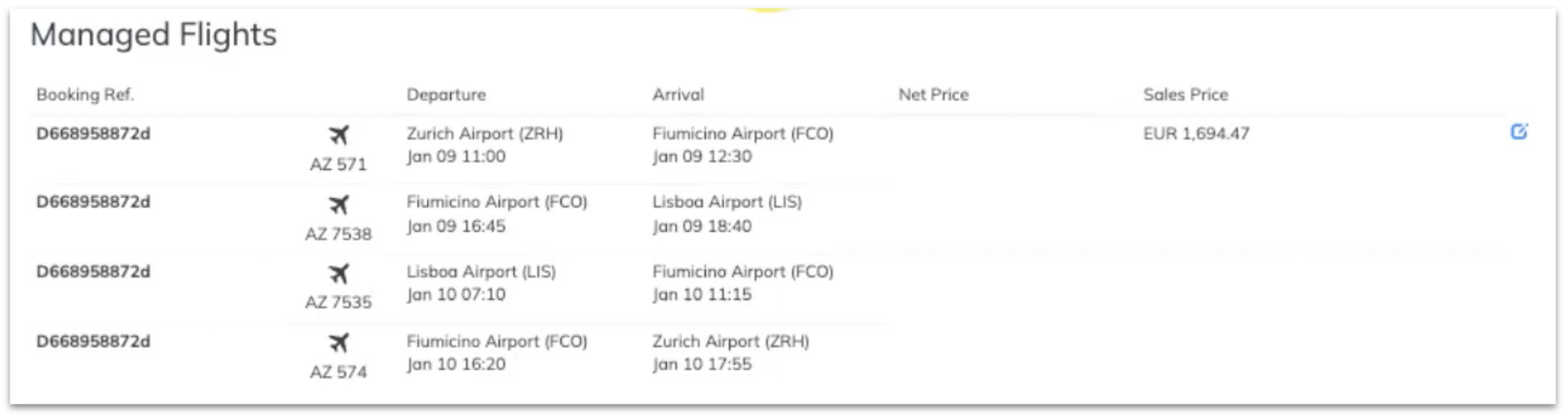Click the airplane icon above AZ 574
Image resolution: width=1568 pixels, height=417 pixels.
point(339,343)
